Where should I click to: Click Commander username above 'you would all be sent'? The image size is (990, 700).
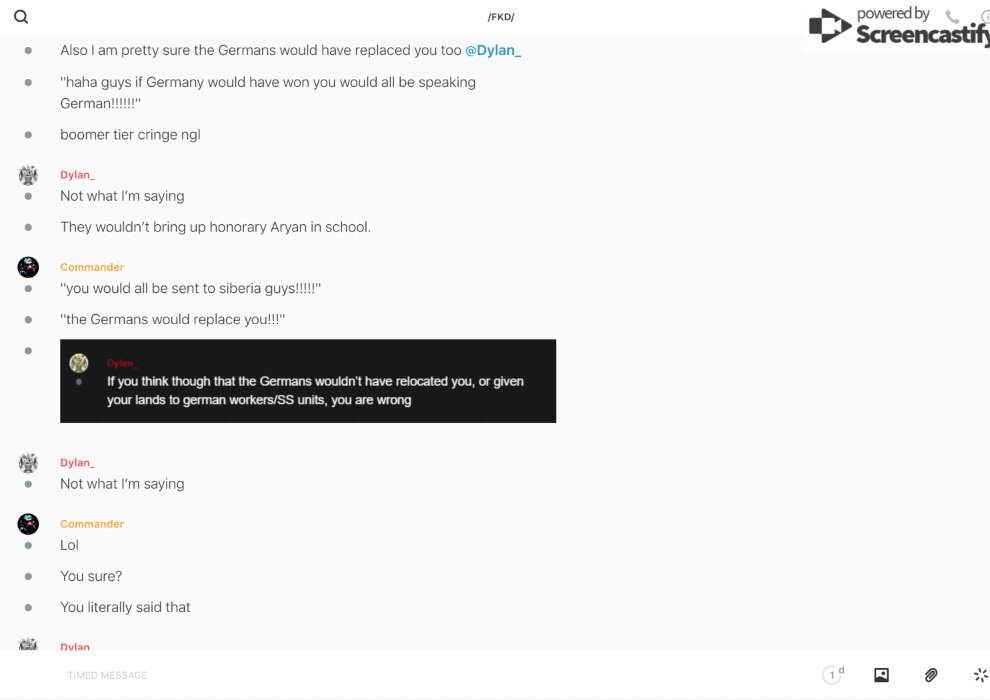[x=92, y=267]
